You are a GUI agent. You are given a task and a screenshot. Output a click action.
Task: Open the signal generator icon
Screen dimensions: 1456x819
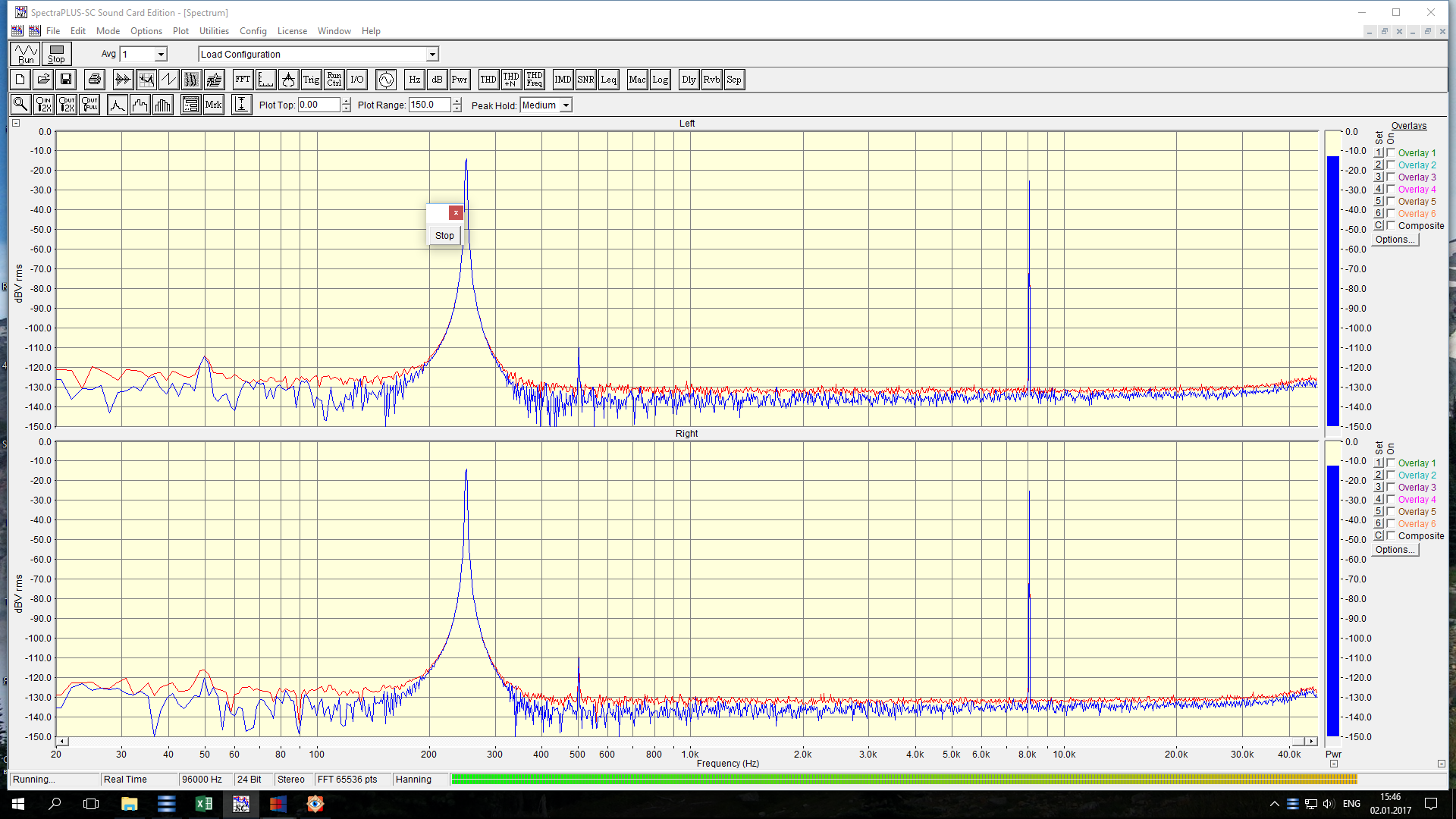tap(386, 80)
